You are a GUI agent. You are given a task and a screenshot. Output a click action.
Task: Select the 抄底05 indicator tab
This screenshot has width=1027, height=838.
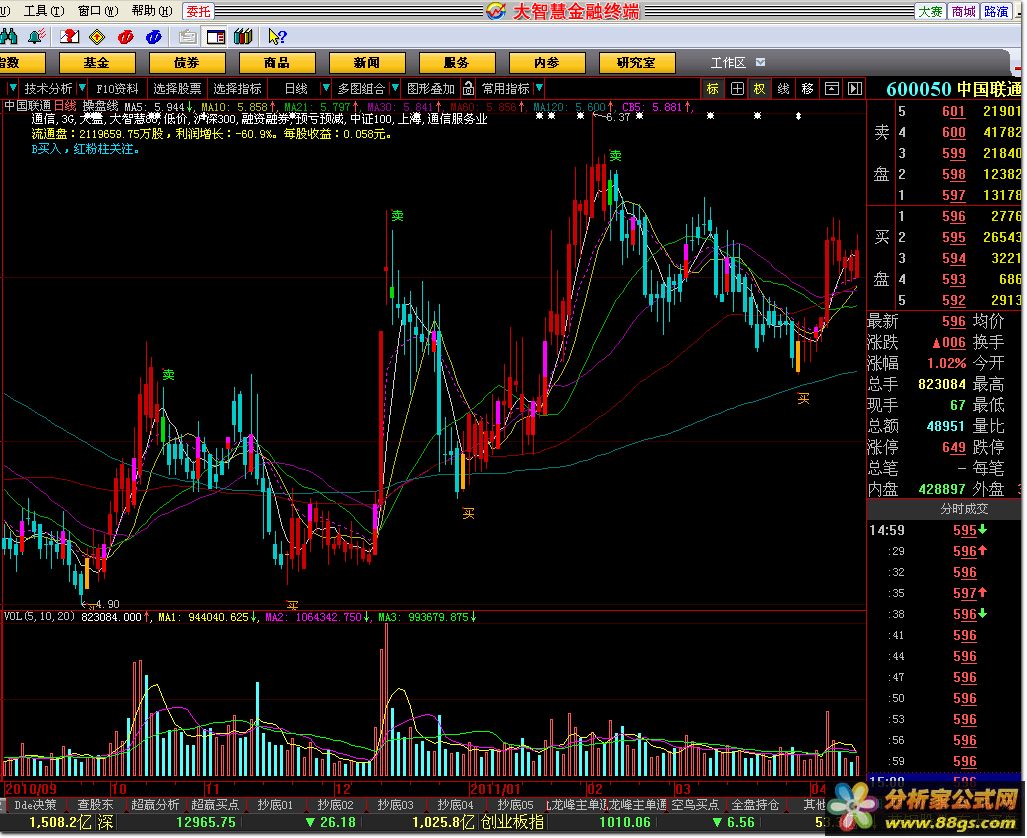pos(515,805)
